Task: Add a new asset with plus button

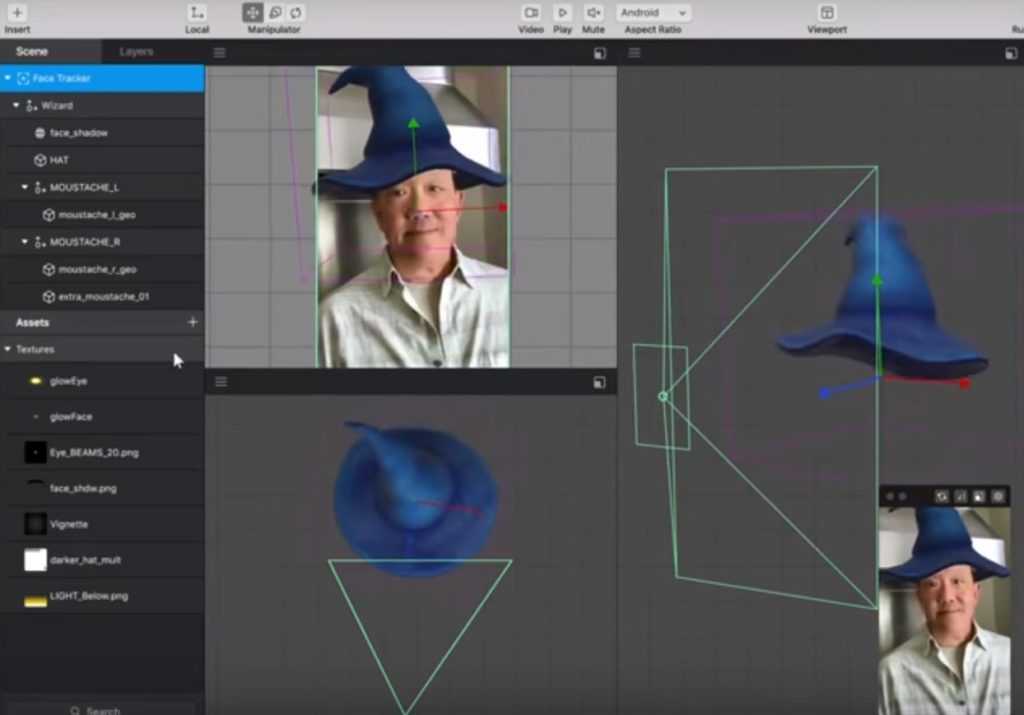Action: pyautogui.click(x=192, y=322)
